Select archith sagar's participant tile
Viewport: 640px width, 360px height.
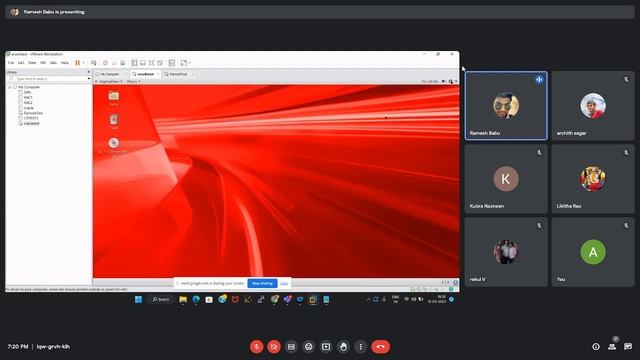(593, 106)
